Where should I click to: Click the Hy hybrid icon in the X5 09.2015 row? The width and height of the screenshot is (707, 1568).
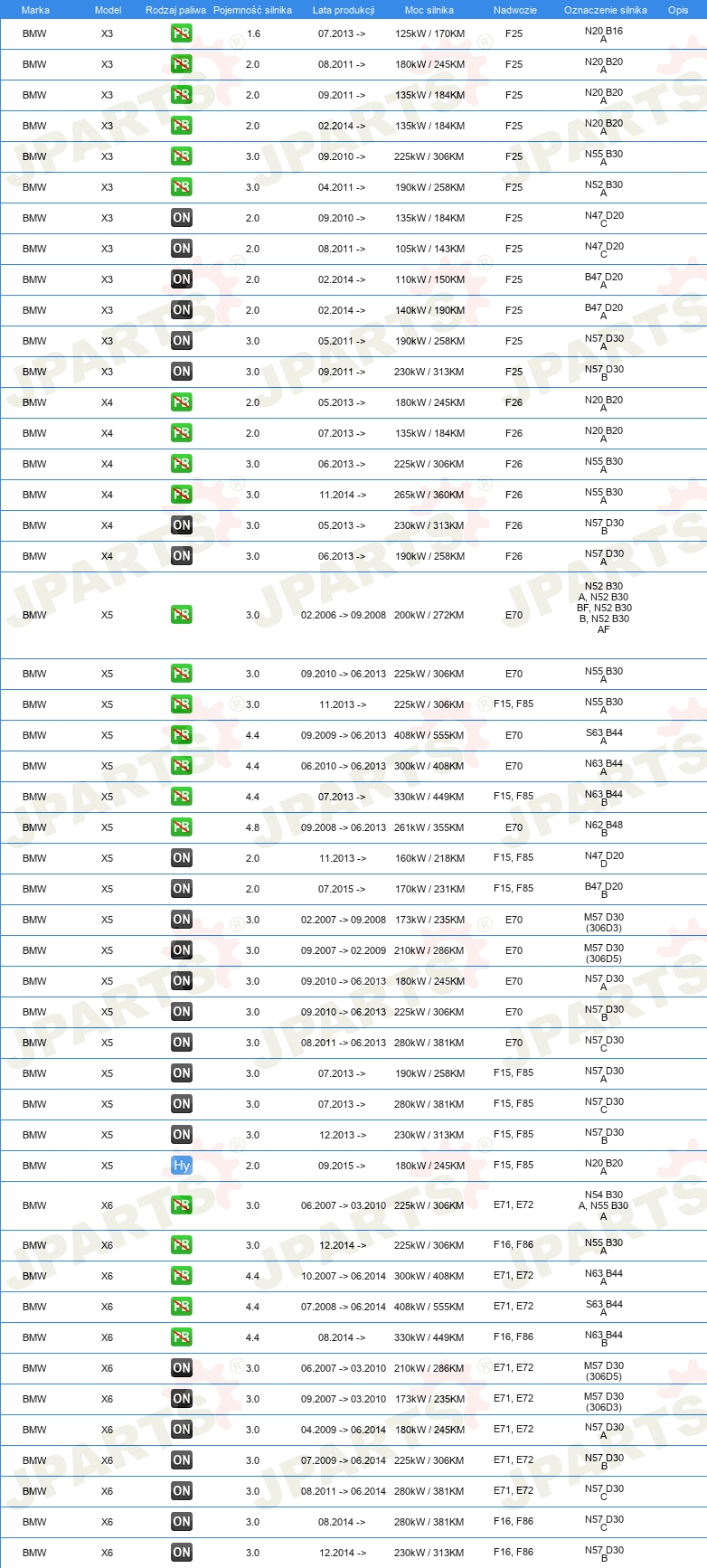pos(182,1166)
